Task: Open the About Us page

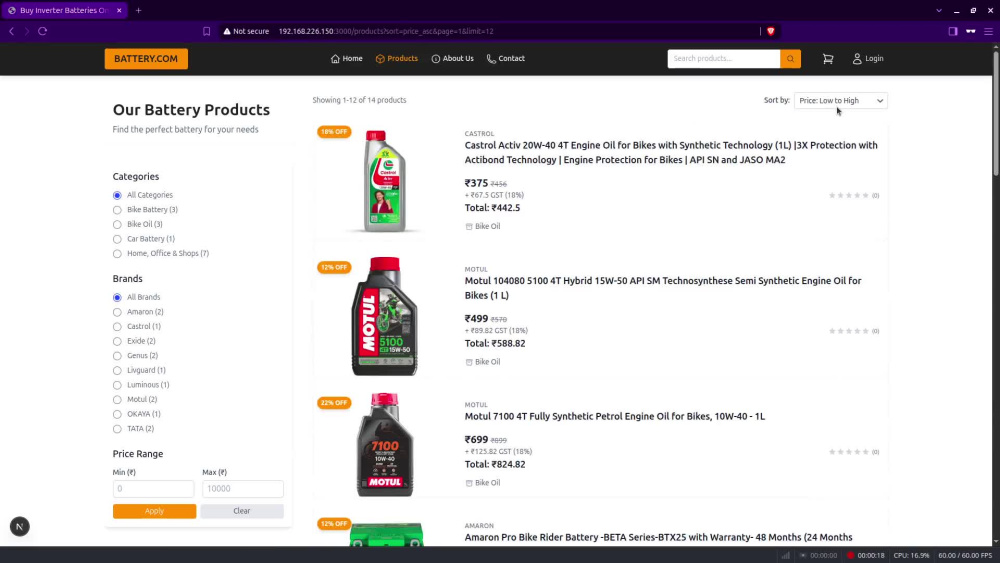Action: click(x=452, y=59)
